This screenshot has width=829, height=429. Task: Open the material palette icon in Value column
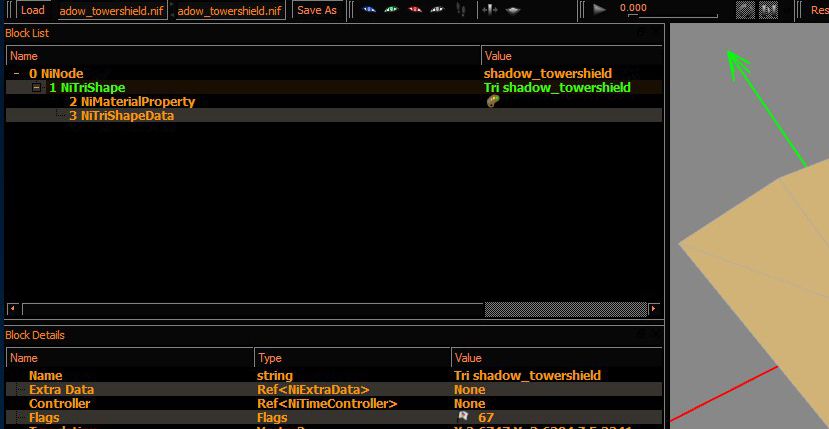[x=492, y=102]
